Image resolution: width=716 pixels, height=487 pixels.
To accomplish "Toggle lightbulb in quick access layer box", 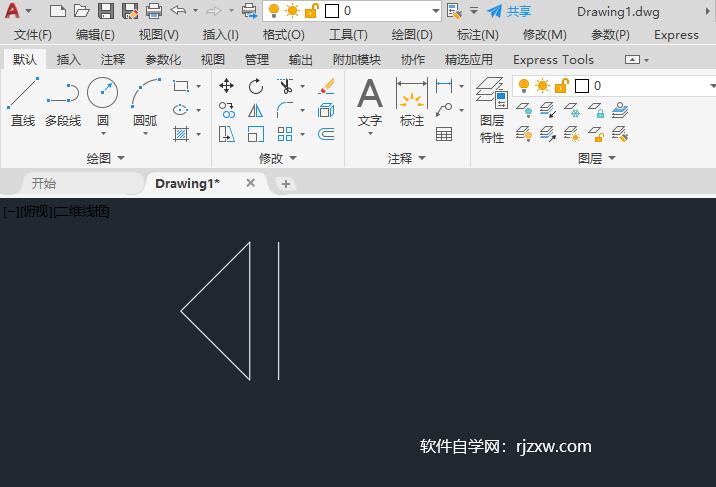I will [274, 11].
